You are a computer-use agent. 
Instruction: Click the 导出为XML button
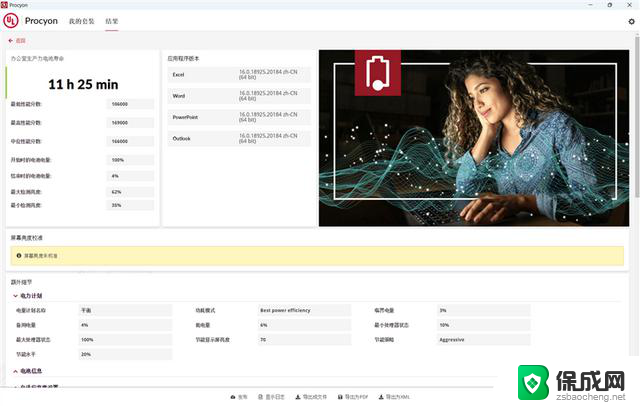(394, 397)
